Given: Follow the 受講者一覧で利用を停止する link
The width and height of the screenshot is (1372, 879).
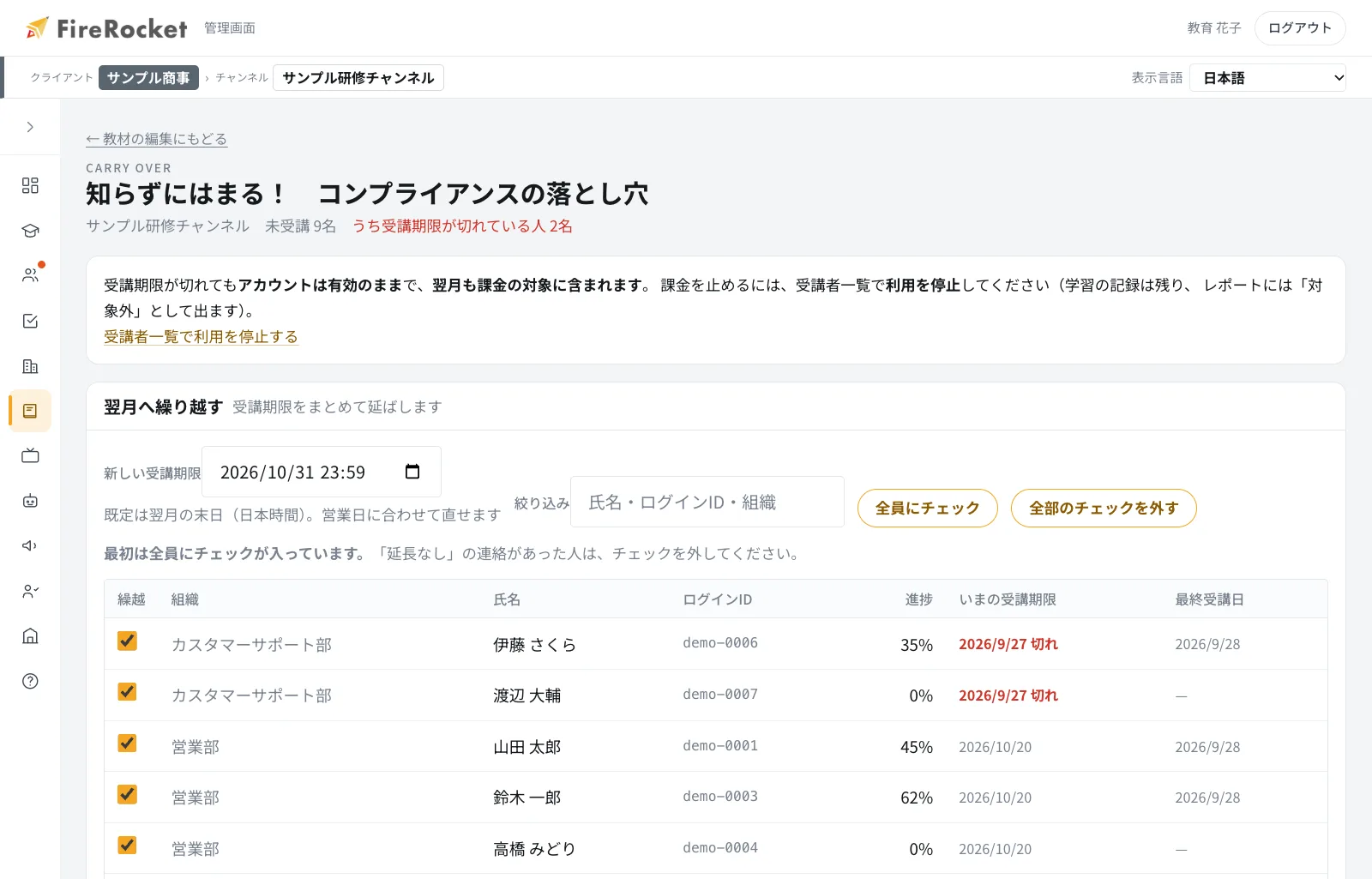Looking at the screenshot, I should (201, 337).
